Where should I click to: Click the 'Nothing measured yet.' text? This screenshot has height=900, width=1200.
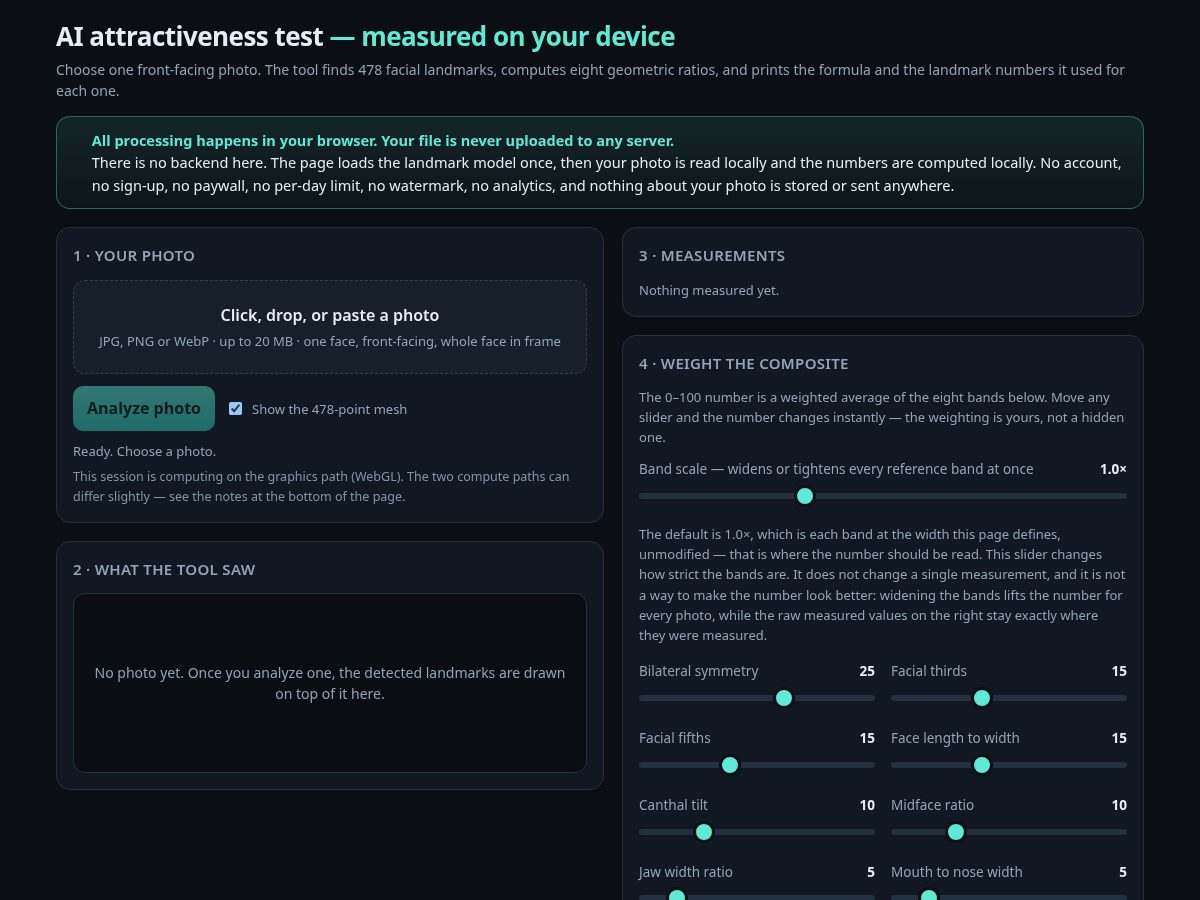point(709,290)
